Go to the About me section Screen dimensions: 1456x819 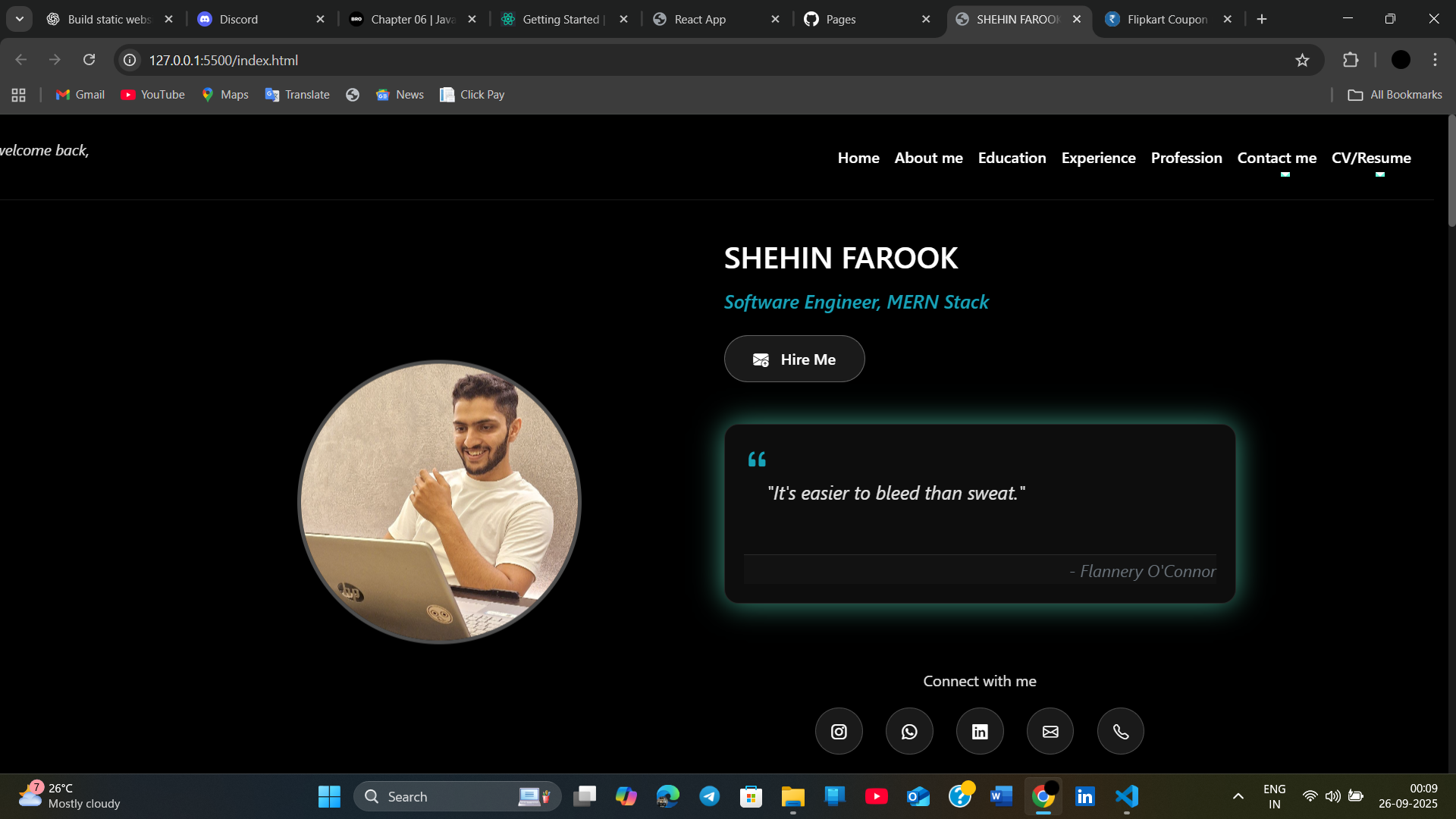tap(928, 158)
